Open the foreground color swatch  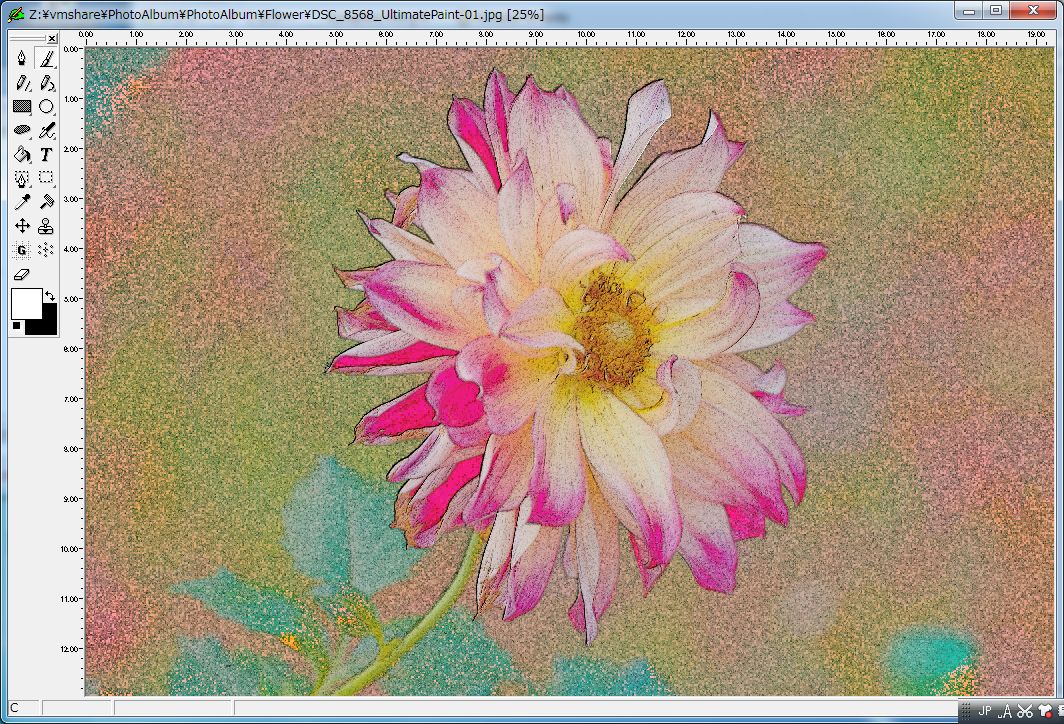pyautogui.click(x=27, y=300)
